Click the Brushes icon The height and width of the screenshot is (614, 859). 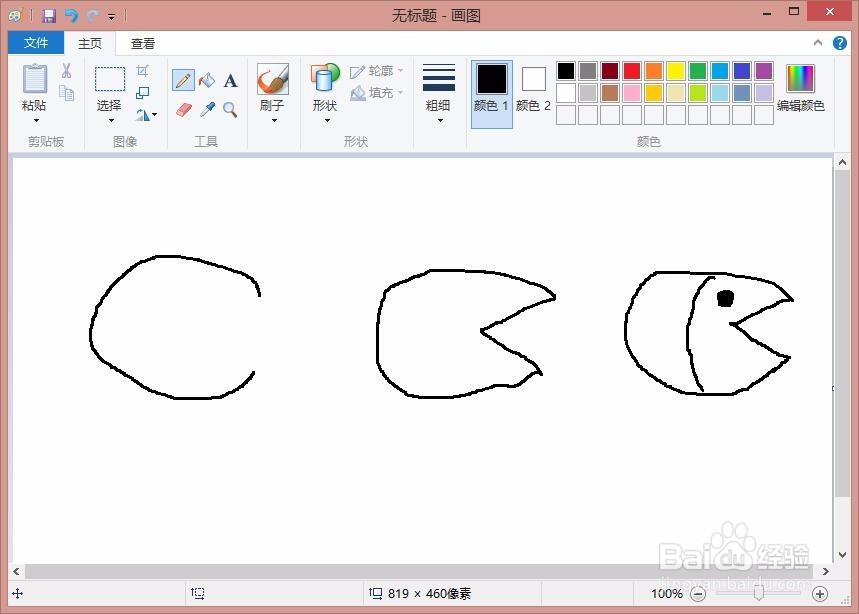tap(273, 79)
